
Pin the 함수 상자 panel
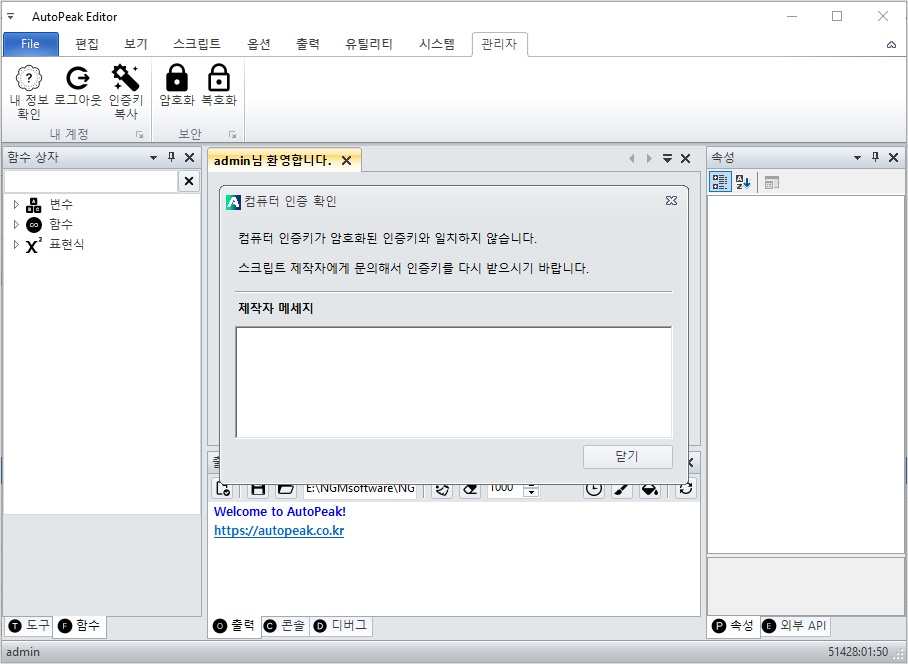click(171, 157)
